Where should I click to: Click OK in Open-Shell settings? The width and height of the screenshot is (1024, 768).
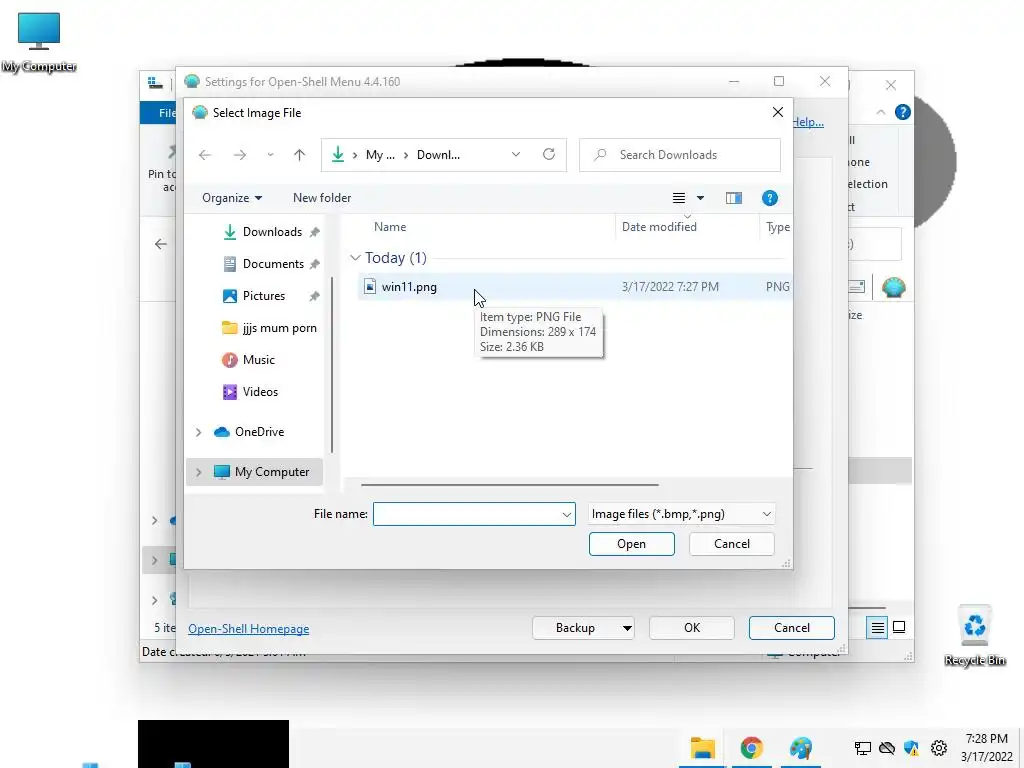(692, 628)
